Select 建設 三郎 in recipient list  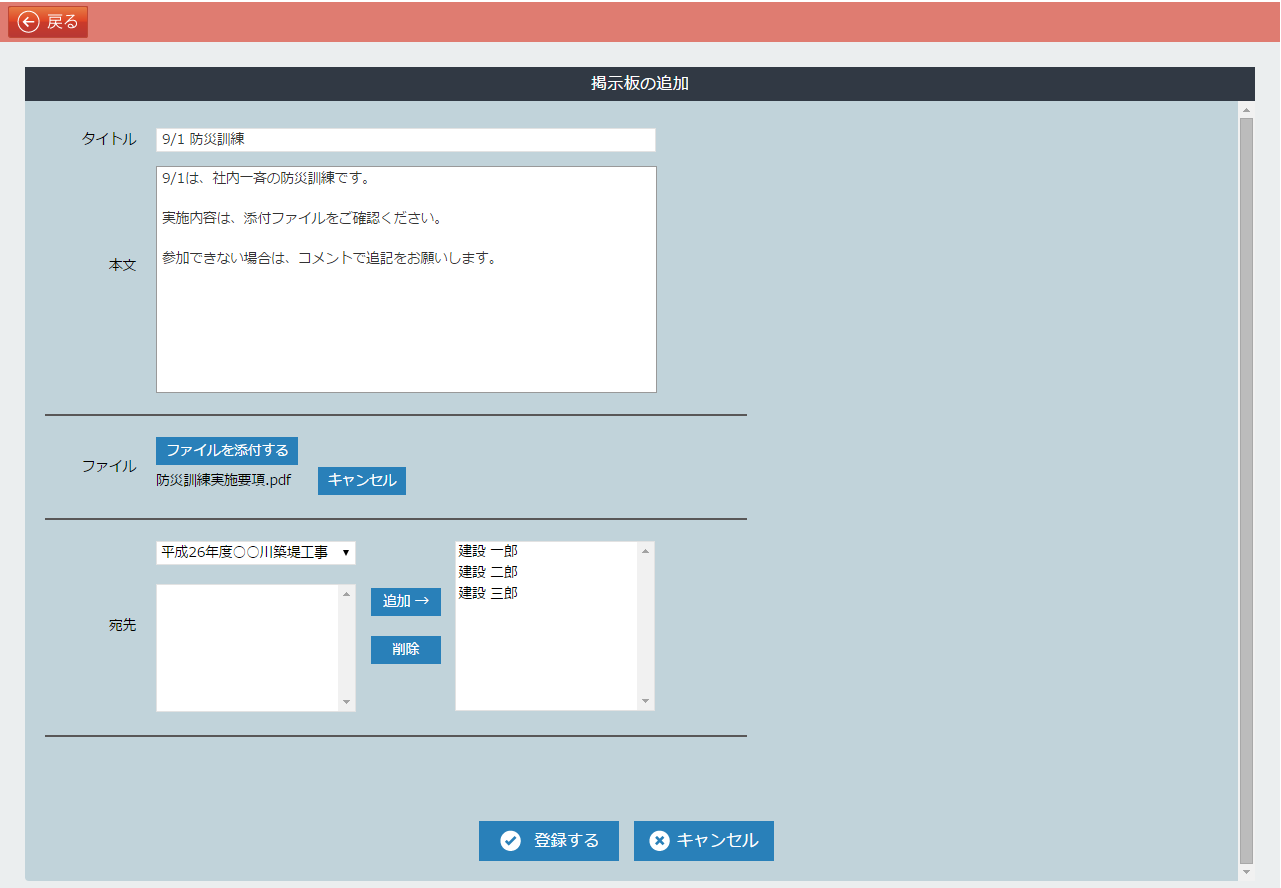(x=488, y=593)
